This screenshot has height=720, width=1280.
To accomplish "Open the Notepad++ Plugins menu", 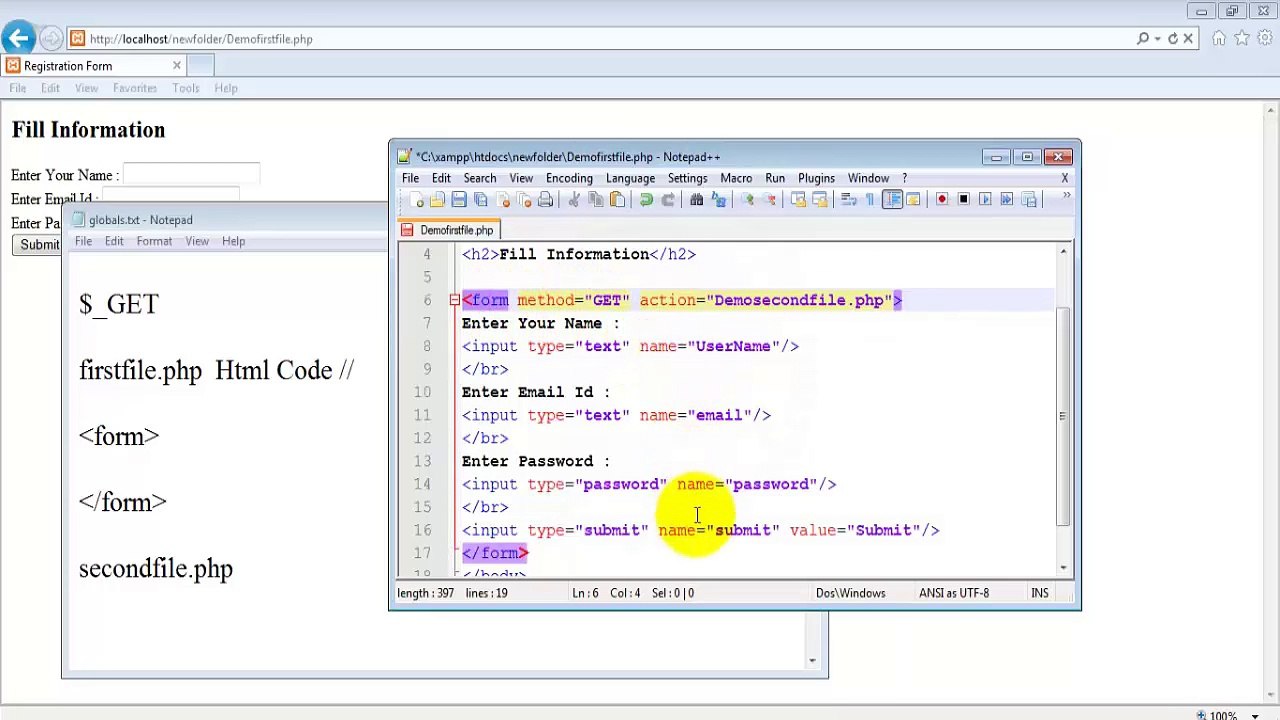I will [816, 178].
